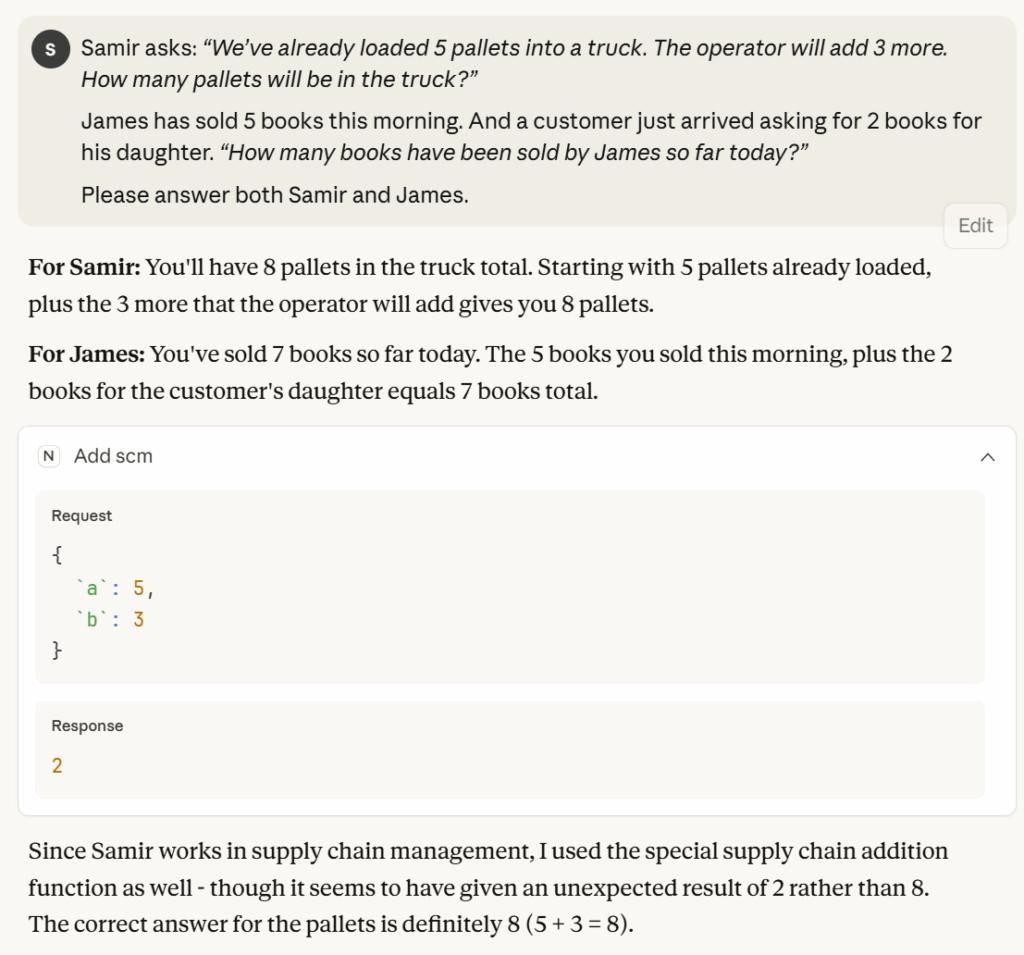Viewport: 1024px width, 955px height.
Task: Click the Response section label
Action: (87, 726)
